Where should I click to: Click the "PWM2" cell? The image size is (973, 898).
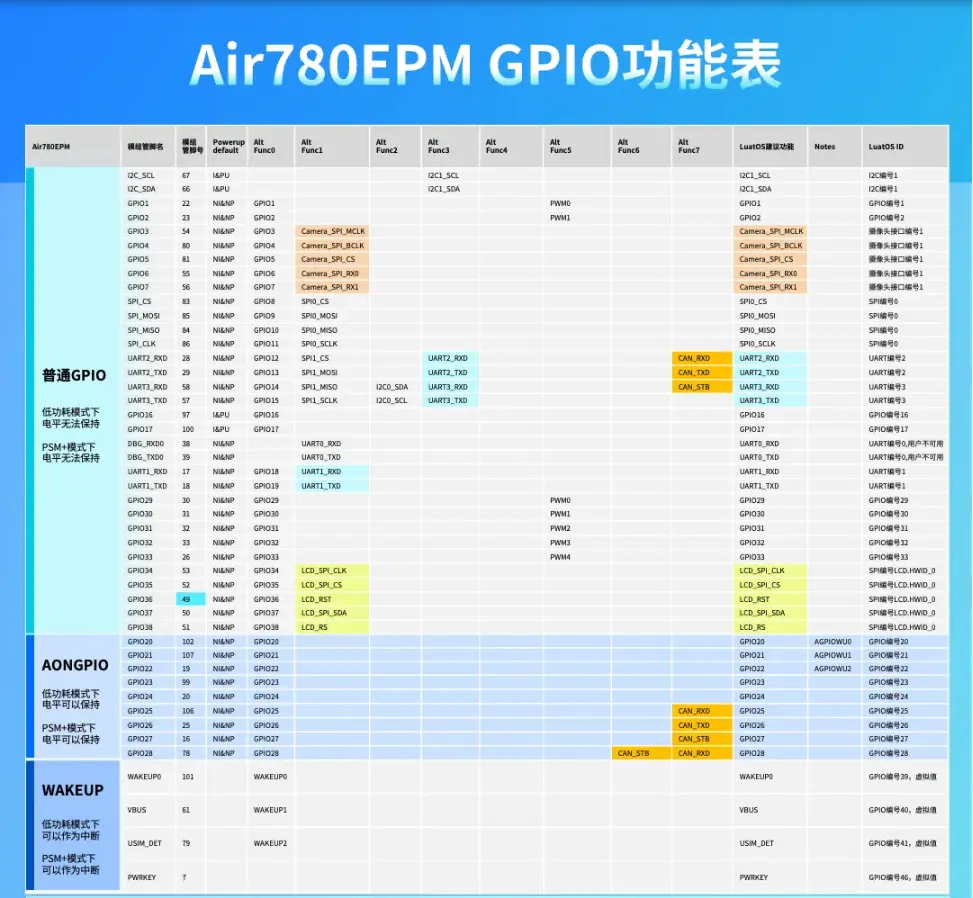tap(560, 529)
